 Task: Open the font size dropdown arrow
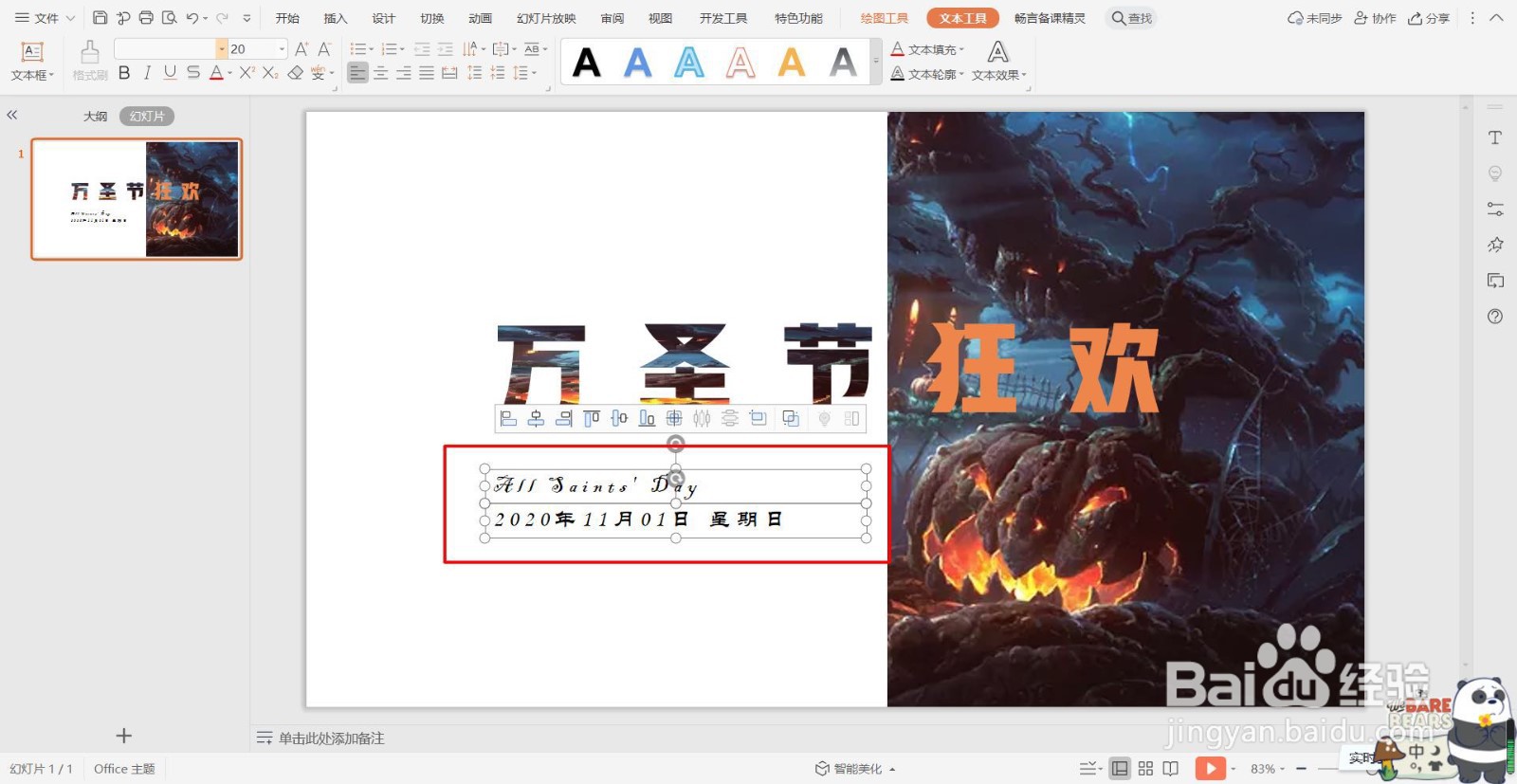pos(282,49)
